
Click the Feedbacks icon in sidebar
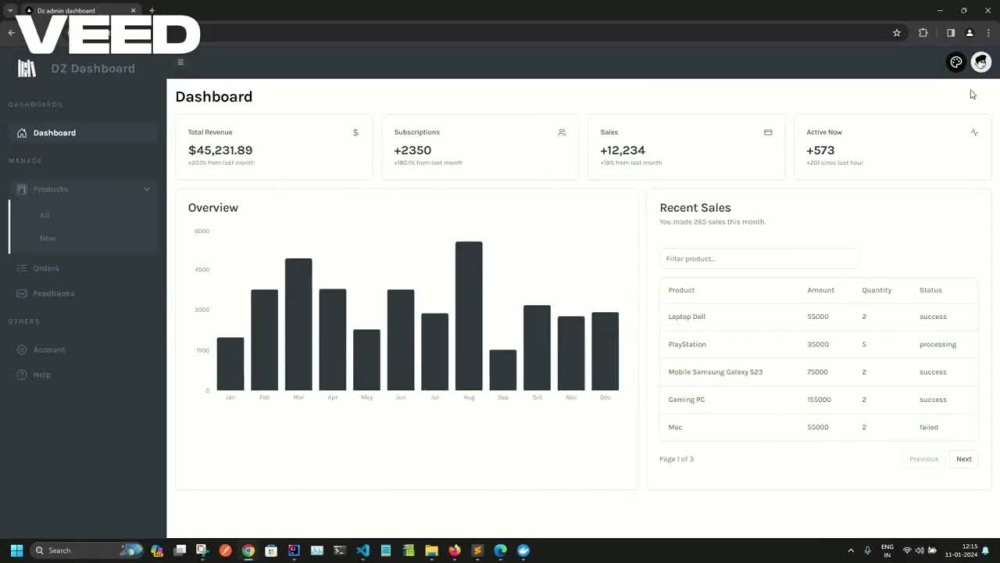point(22,293)
